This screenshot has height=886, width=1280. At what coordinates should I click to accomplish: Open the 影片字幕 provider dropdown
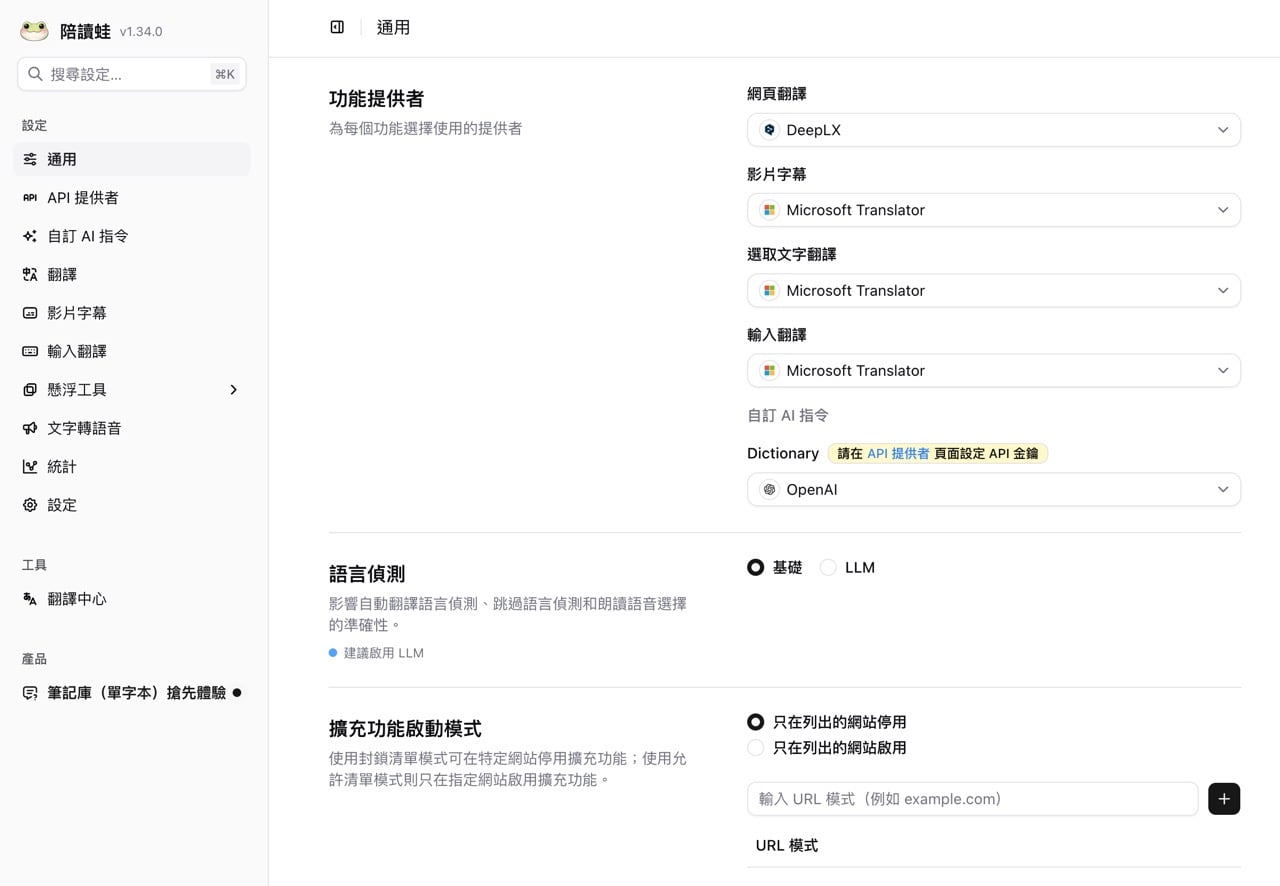(994, 210)
